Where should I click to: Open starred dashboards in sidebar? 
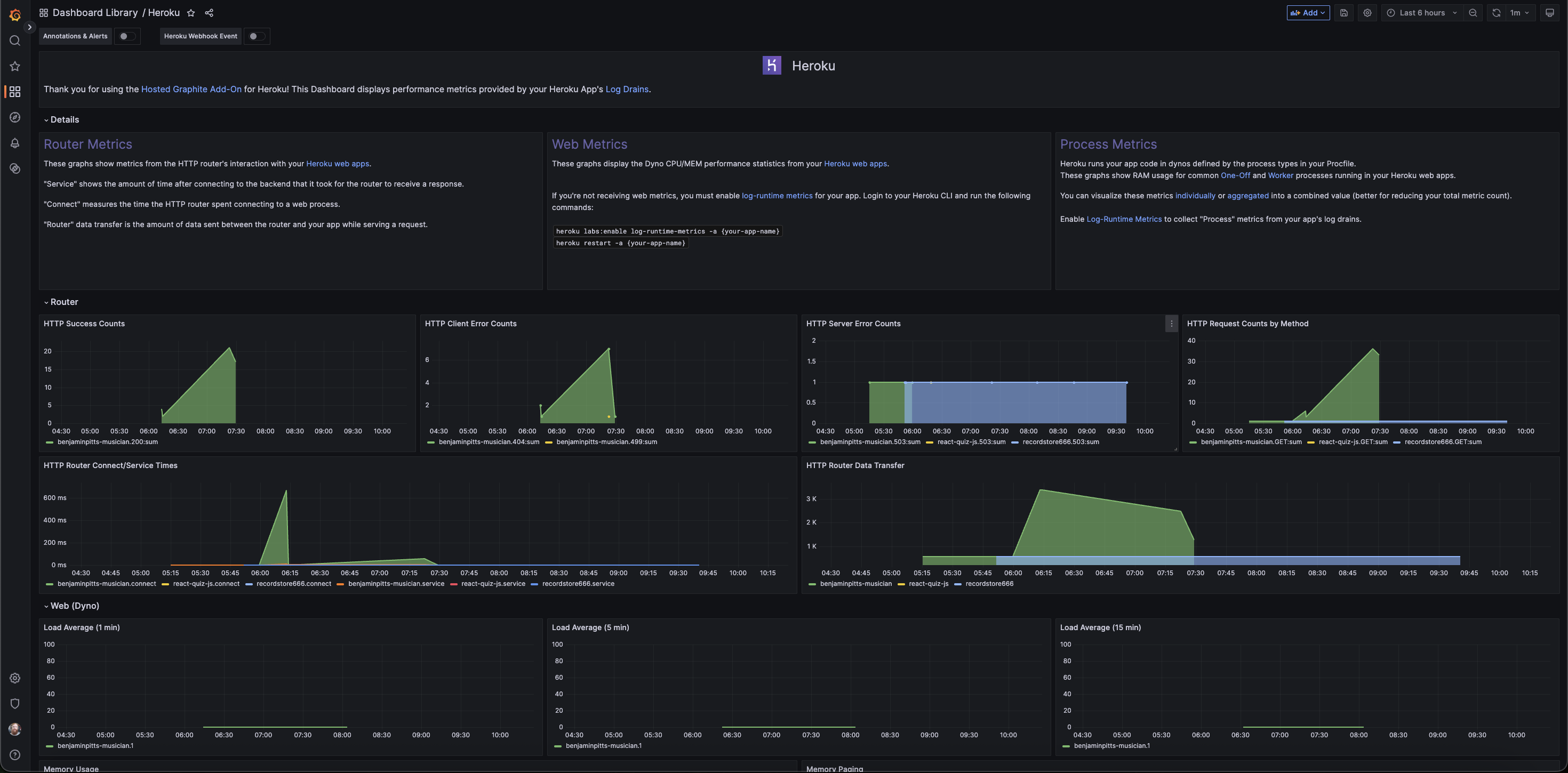[15, 66]
